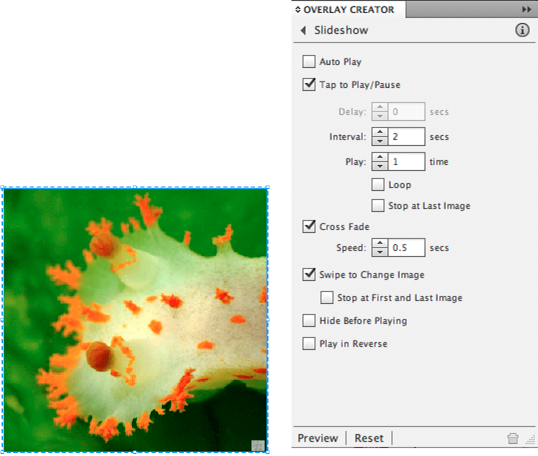
Task: Disable the Cross Fade checkbox
Action: click(x=309, y=226)
